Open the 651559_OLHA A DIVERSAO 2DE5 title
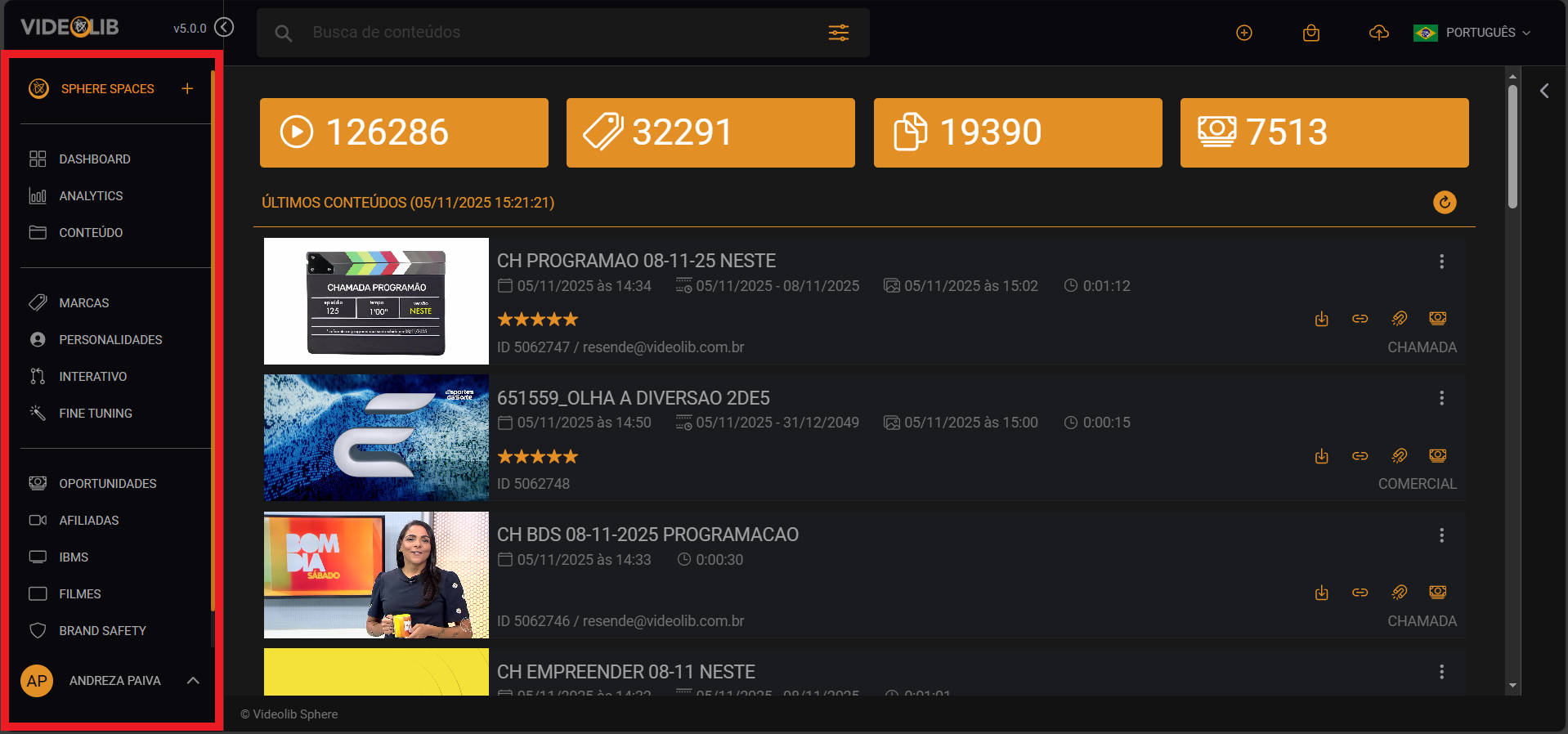Viewport: 1568px width, 734px height. [x=634, y=398]
